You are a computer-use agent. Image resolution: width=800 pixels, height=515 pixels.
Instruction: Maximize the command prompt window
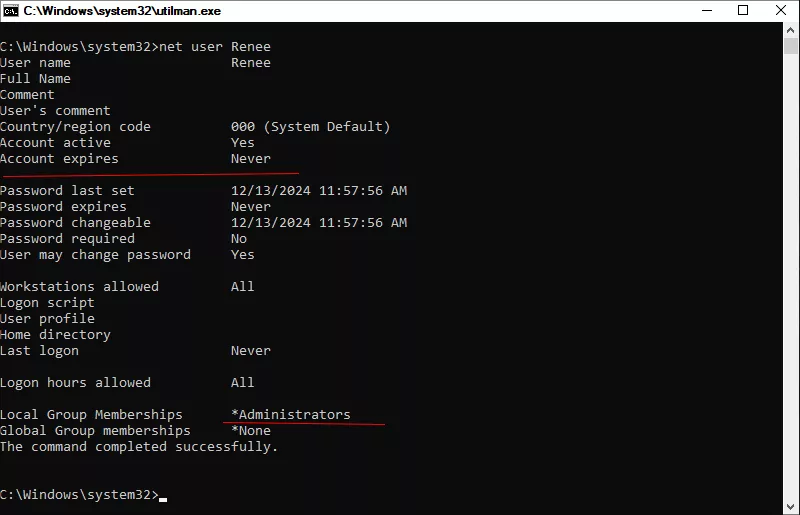click(743, 11)
